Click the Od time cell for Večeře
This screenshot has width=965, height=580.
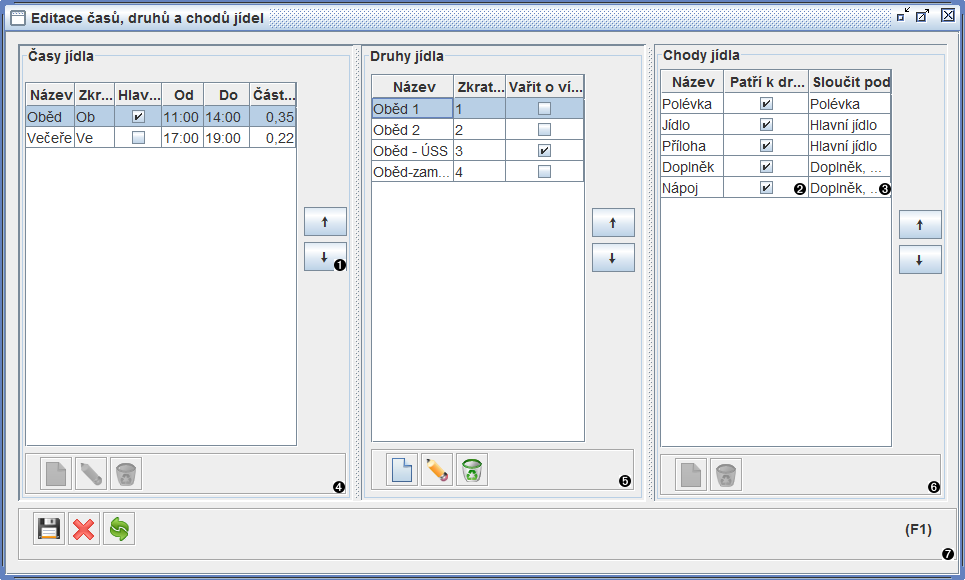[183, 138]
